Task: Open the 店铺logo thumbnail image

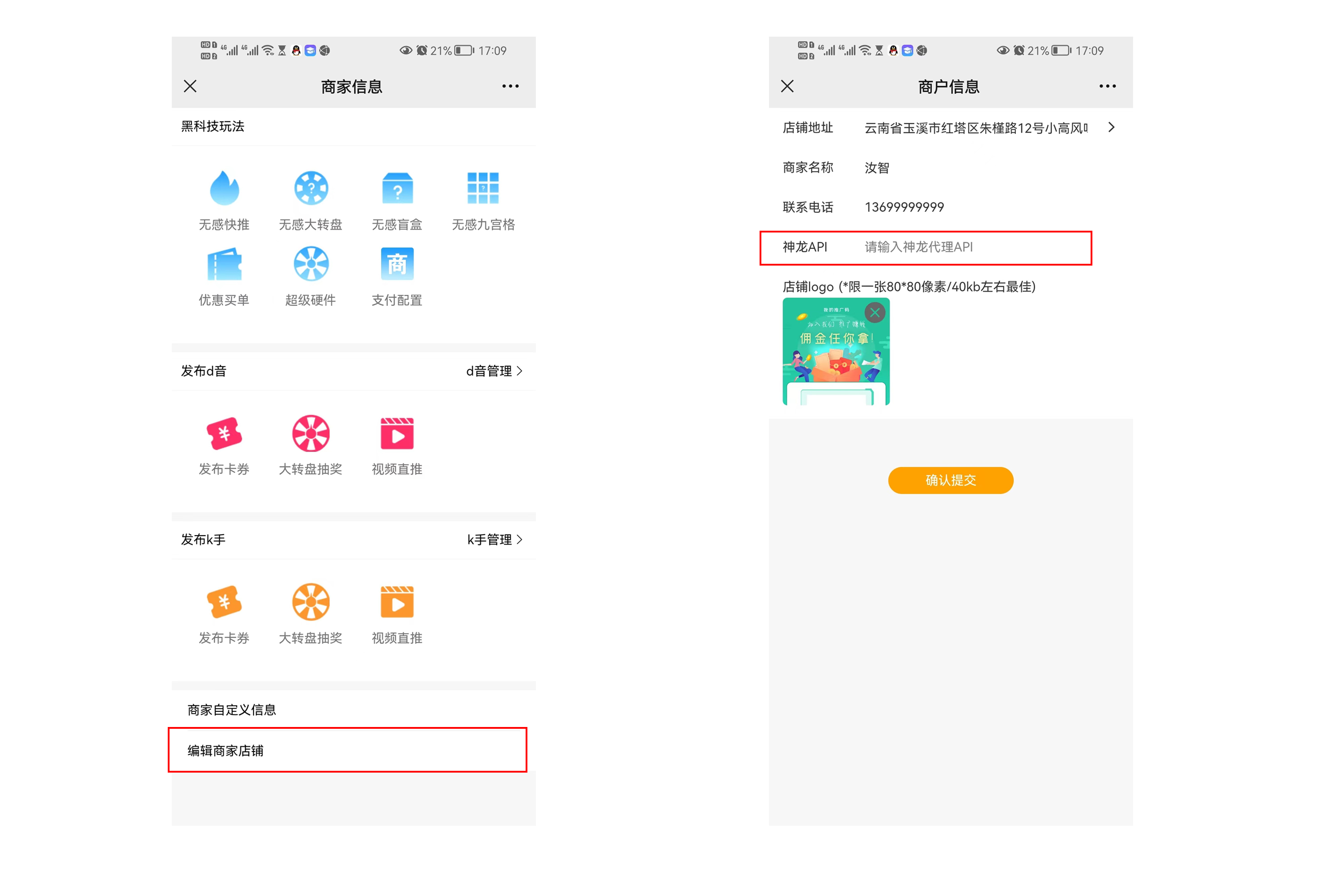Action: (836, 351)
